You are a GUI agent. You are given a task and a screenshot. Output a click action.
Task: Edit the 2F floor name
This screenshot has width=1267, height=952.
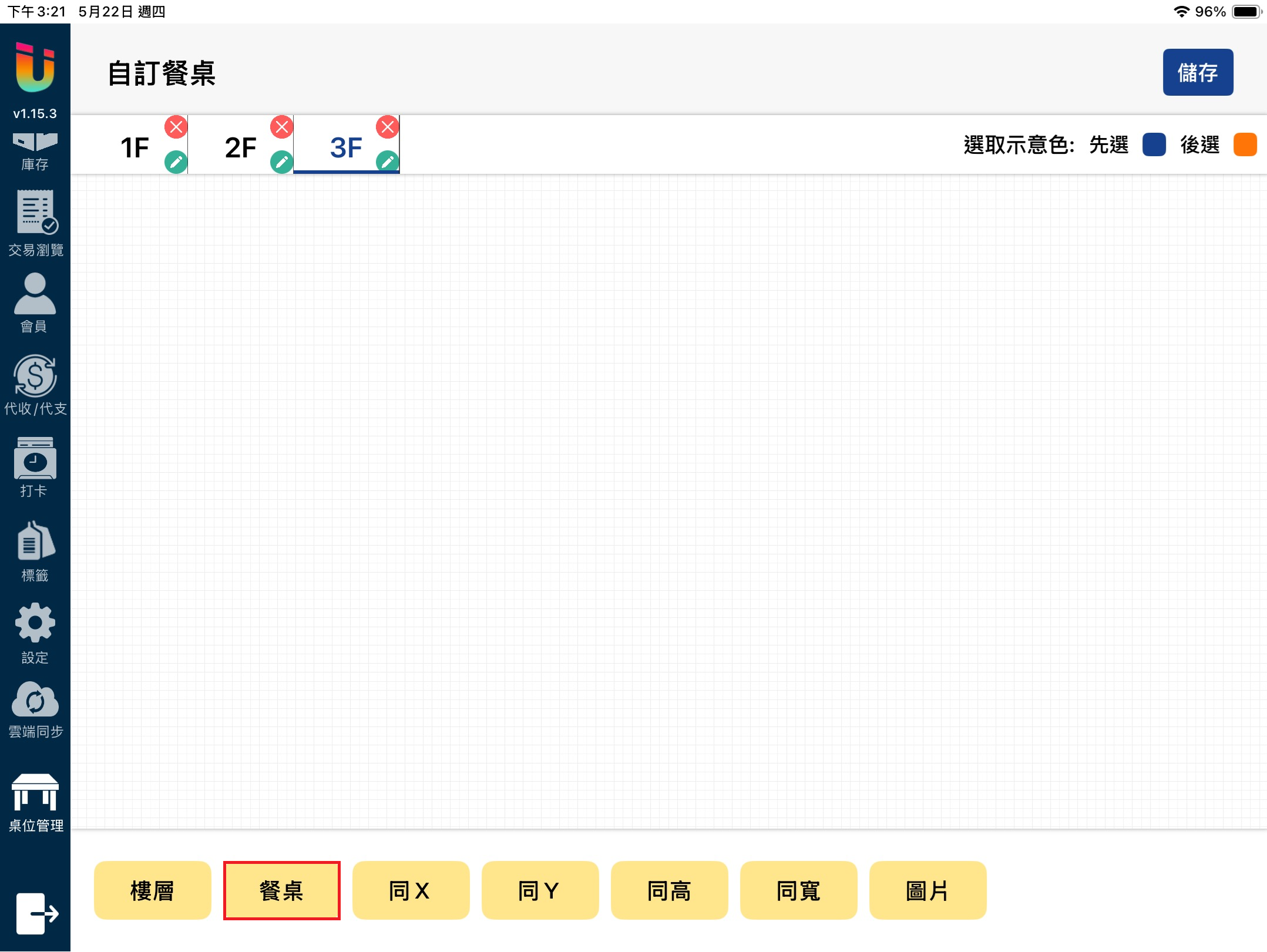281,162
